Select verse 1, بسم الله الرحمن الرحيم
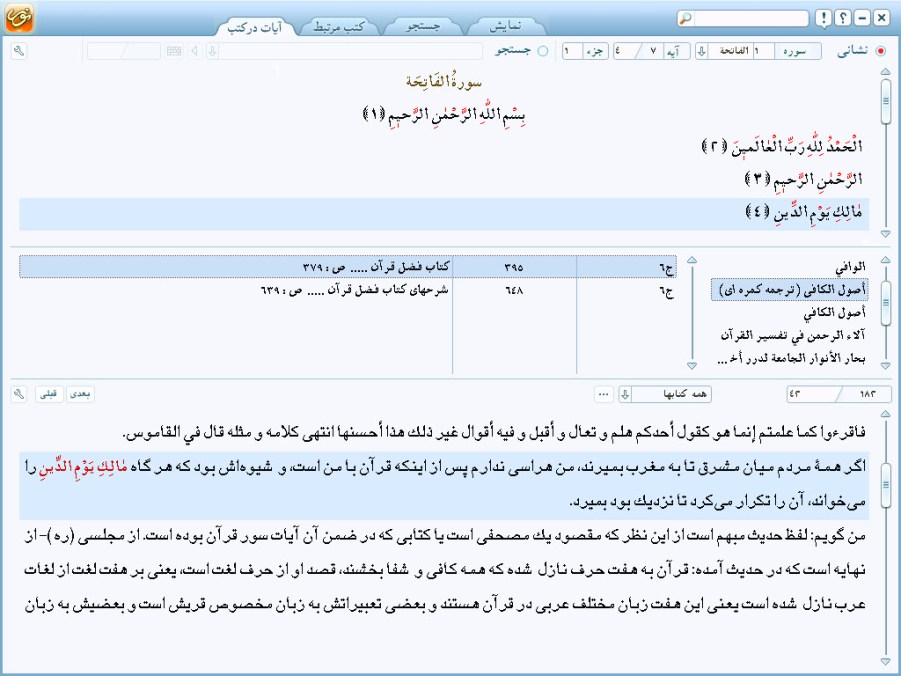 click(x=444, y=114)
